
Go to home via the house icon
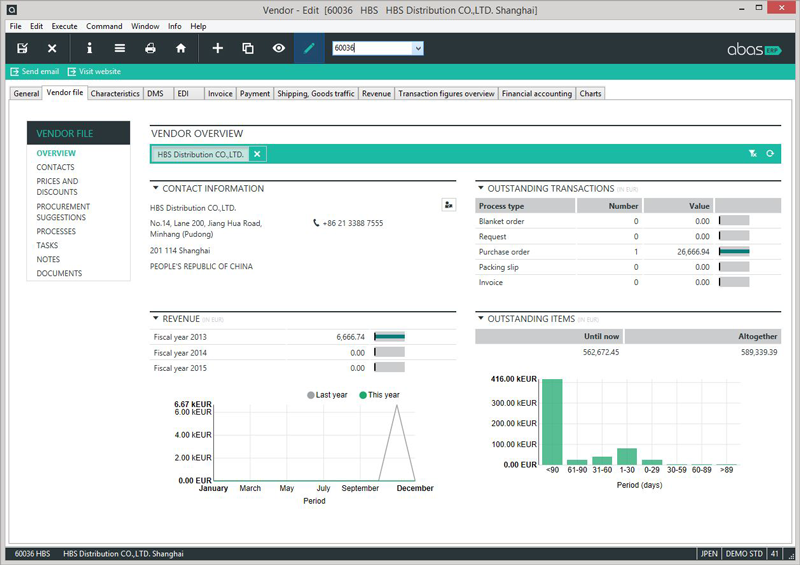[181, 48]
